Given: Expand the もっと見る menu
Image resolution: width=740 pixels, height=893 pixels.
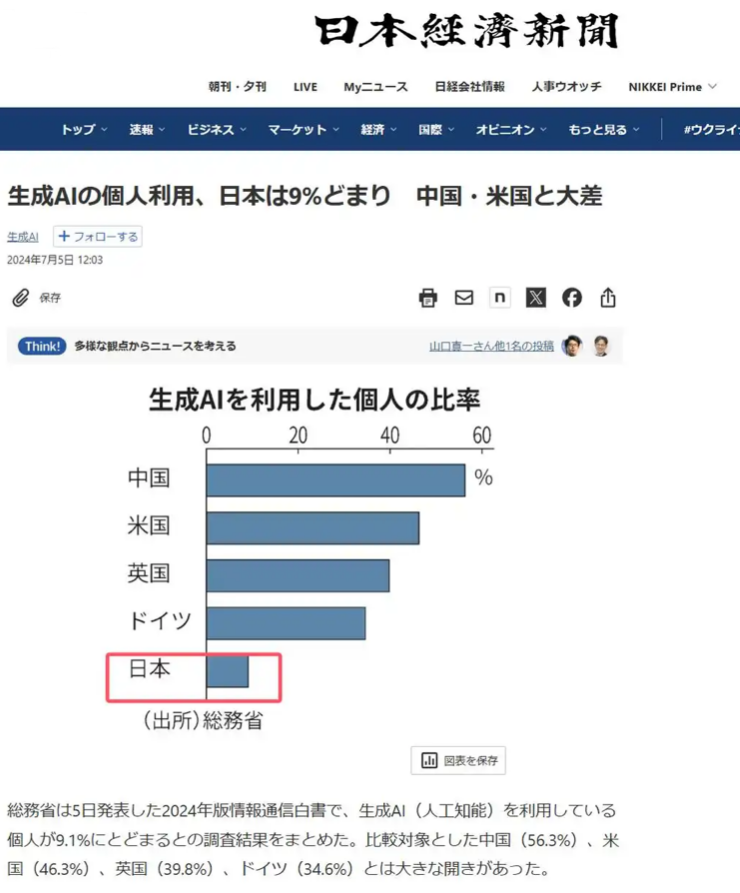Looking at the screenshot, I should 604,130.
